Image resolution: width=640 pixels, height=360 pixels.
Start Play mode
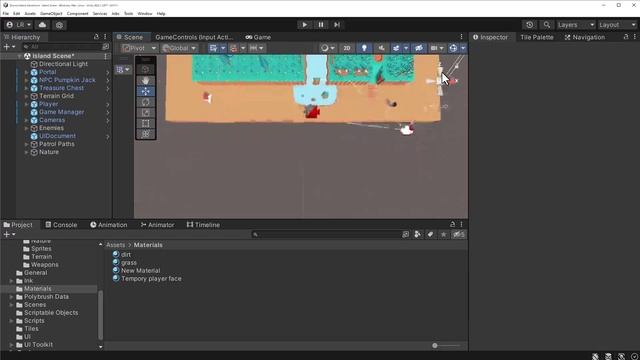304,25
